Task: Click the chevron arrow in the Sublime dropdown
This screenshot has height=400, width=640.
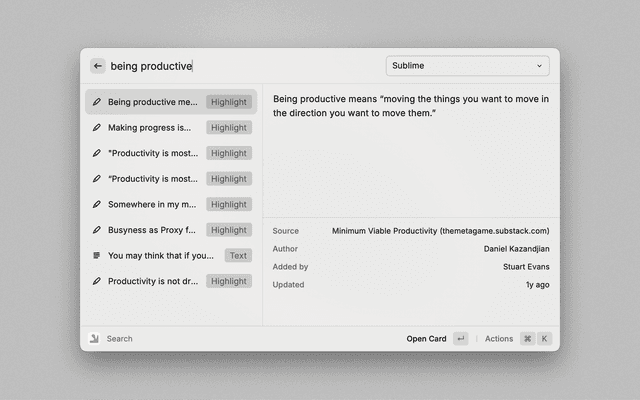Action: (x=539, y=66)
